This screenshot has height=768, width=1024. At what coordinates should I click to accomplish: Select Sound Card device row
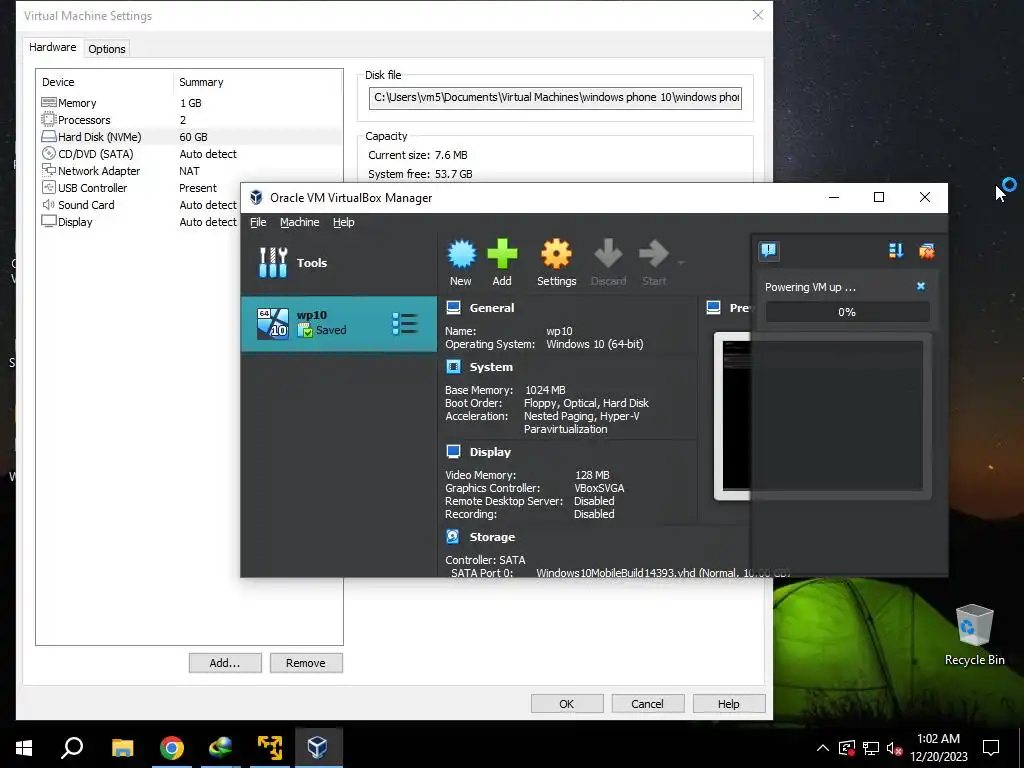[139, 204]
